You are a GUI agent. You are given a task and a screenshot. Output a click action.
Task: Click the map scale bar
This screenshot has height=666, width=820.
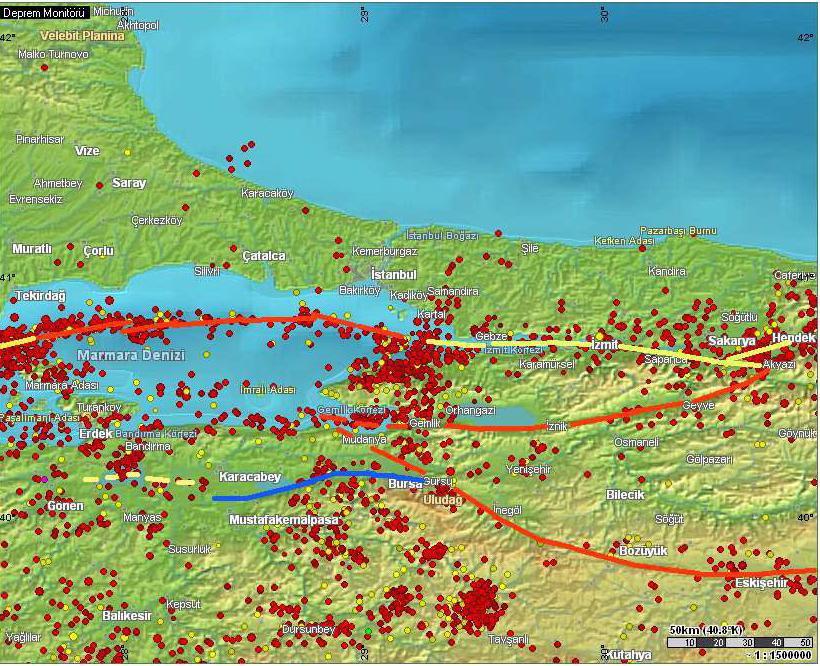tap(740, 642)
